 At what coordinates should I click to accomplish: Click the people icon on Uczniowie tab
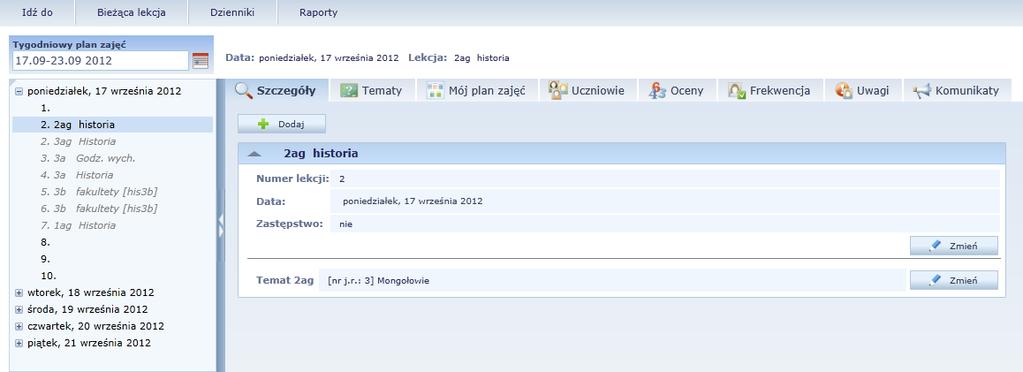coord(558,91)
